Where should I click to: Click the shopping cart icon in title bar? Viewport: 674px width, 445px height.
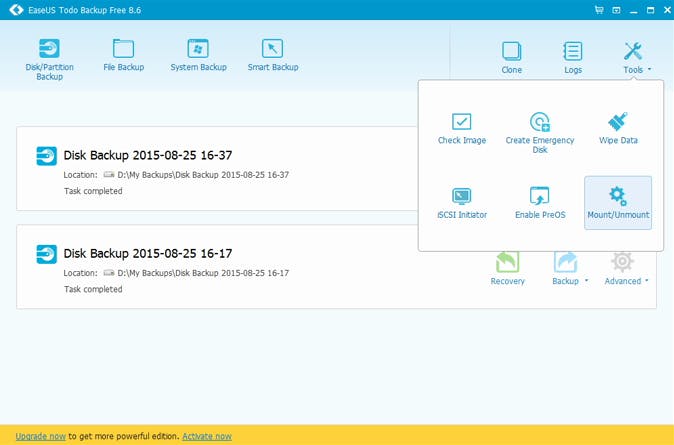(599, 10)
